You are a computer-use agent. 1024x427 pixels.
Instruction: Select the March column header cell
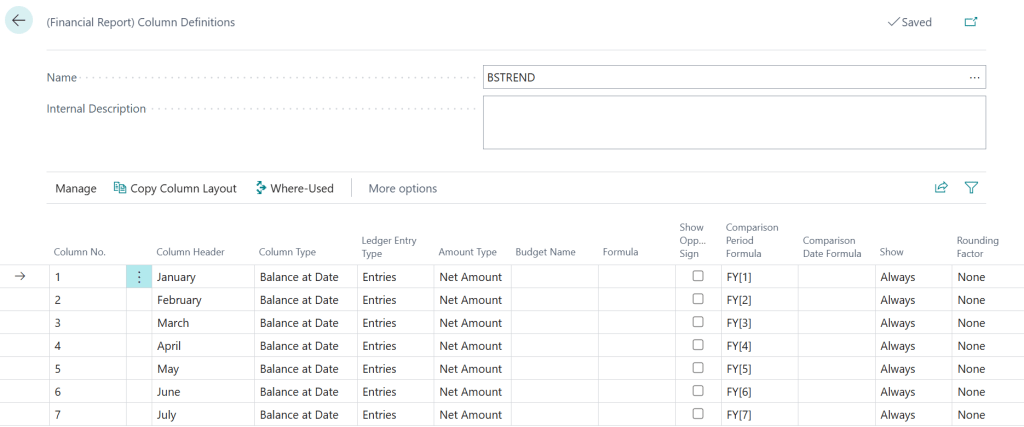coord(203,323)
